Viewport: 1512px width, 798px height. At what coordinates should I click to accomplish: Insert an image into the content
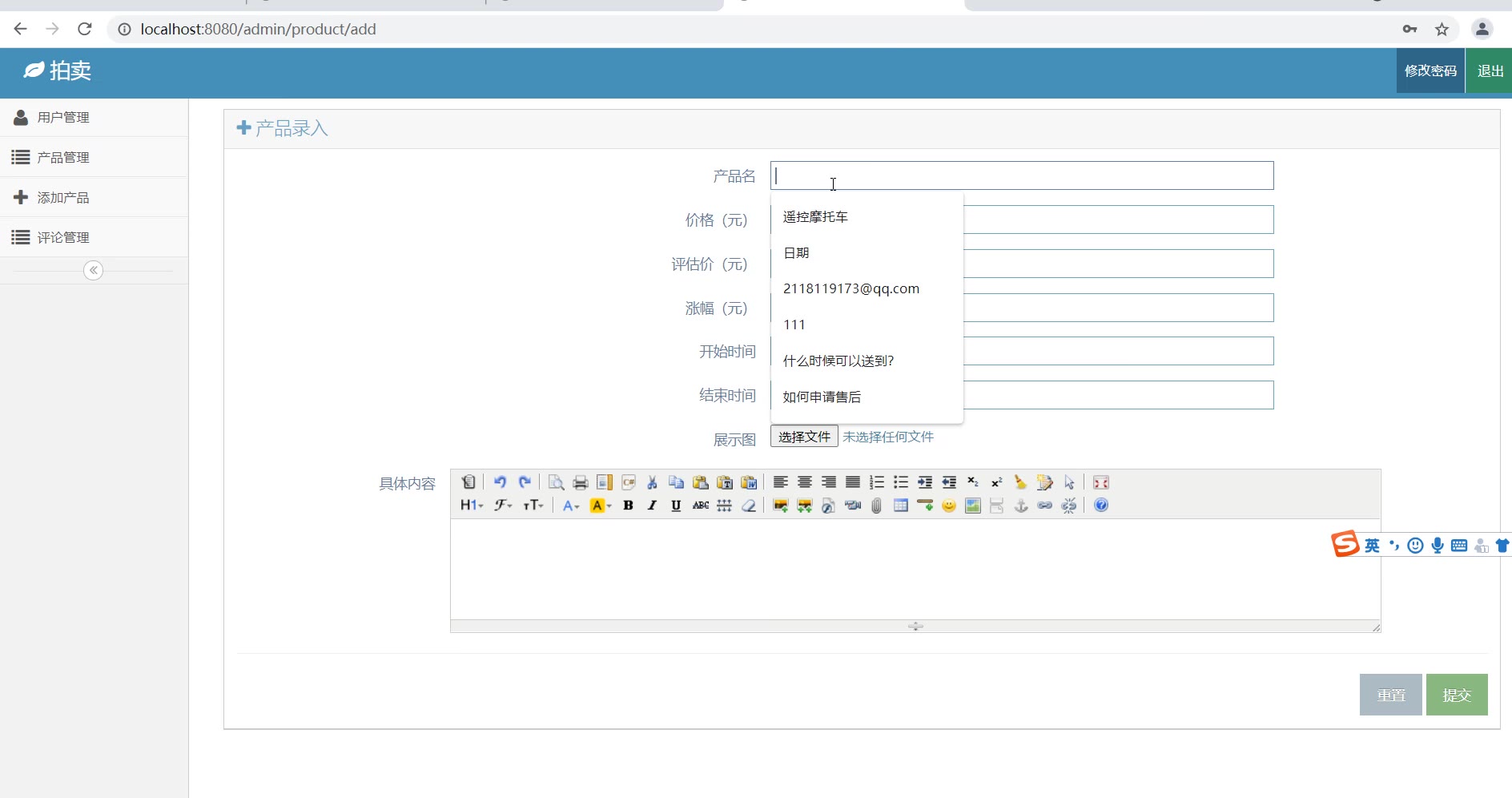[x=781, y=506]
